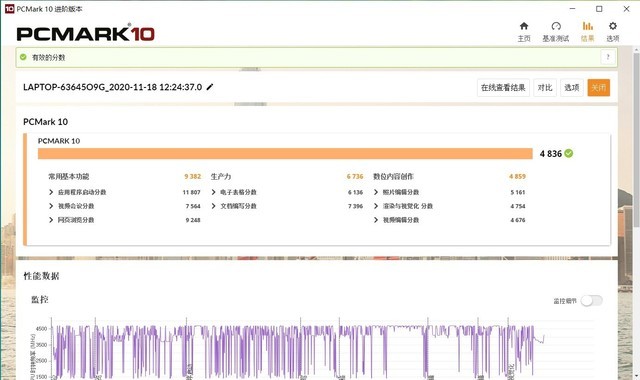
Task: Click the score value 7 564
Action: click(x=193, y=206)
